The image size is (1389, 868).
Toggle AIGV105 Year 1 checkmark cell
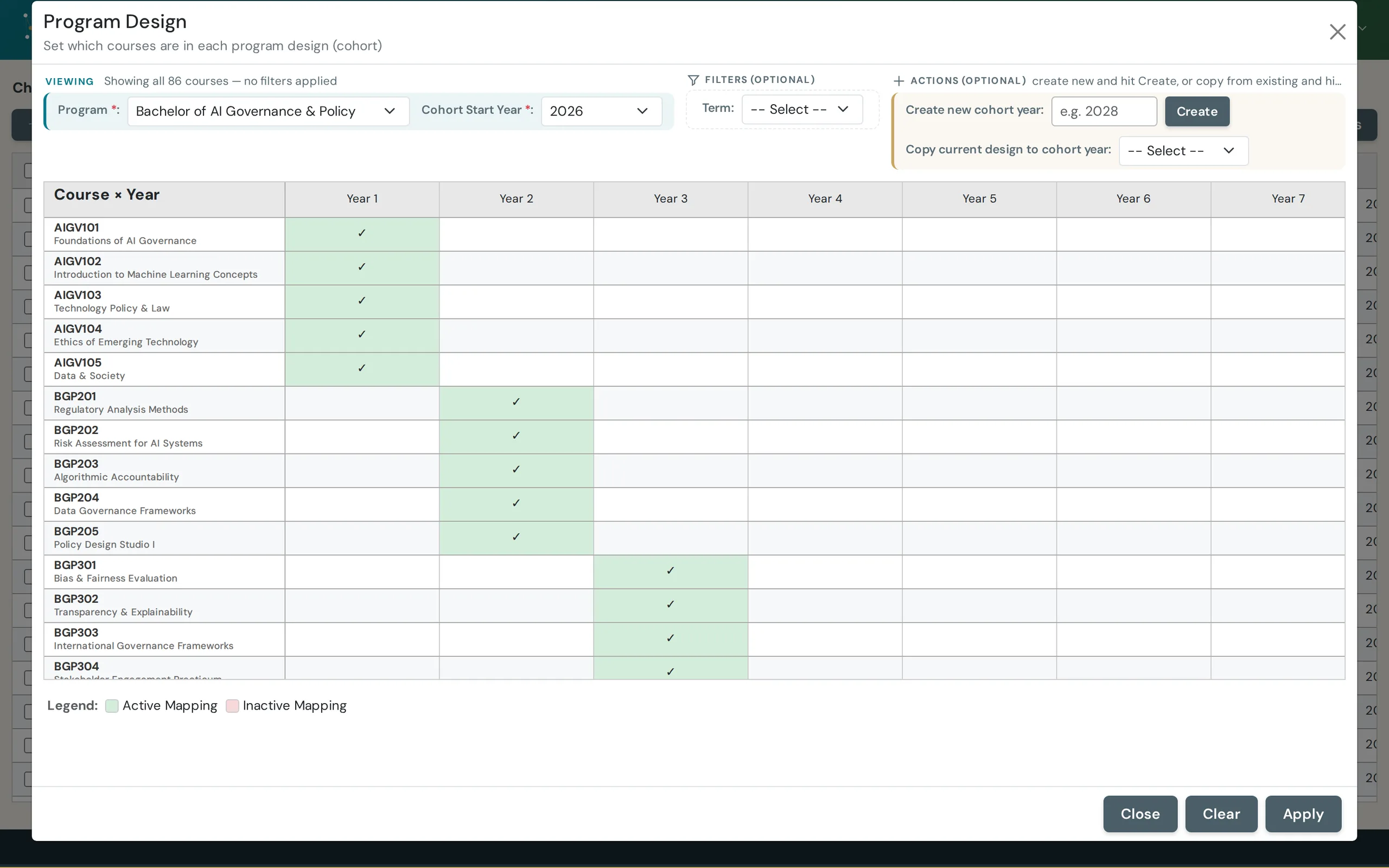[x=362, y=369]
